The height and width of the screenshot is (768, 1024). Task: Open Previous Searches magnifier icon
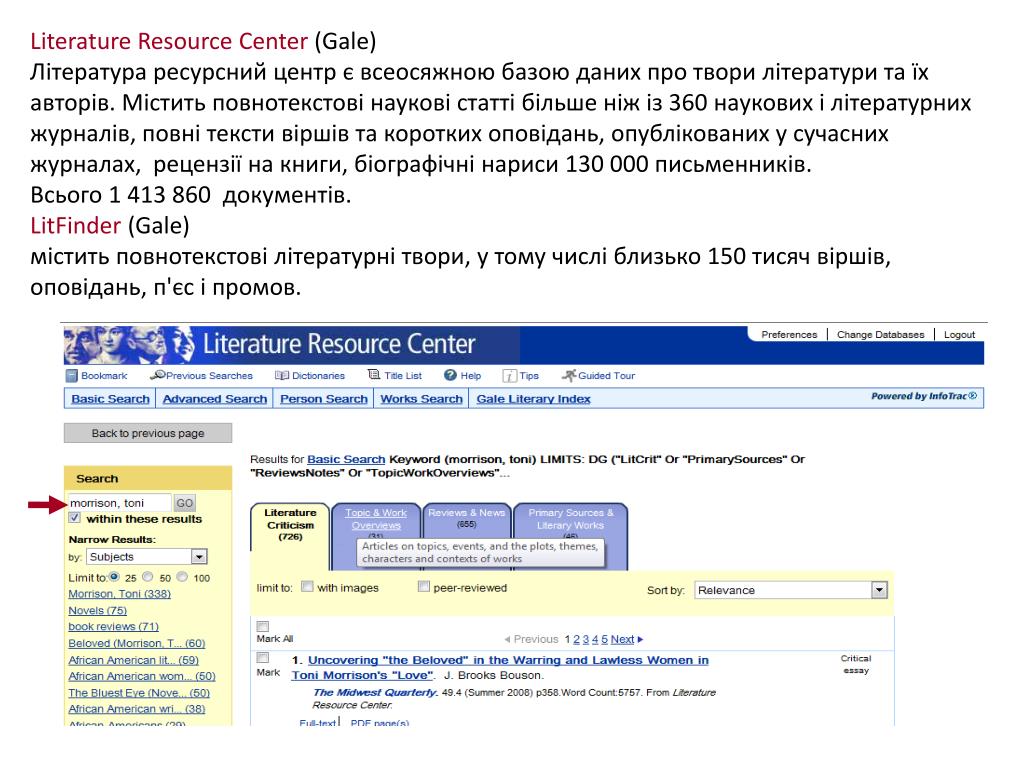tap(157, 376)
